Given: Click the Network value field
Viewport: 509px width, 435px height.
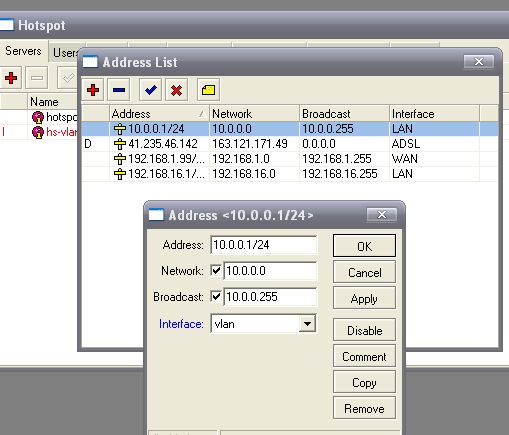Looking at the screenshot, I should pyautogui.click(x=270, y=270).
